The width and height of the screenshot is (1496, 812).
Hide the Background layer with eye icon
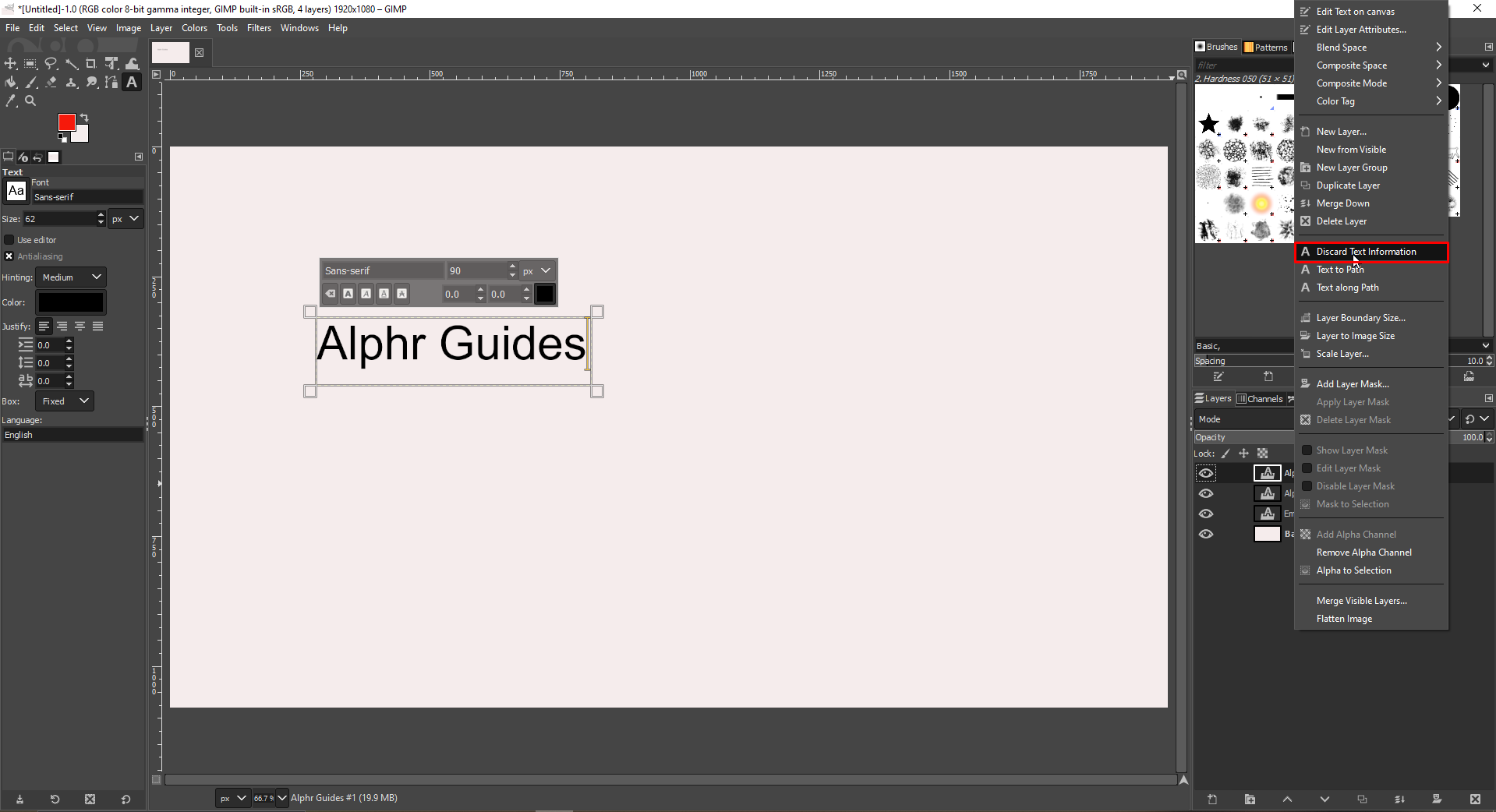coord(1206,534)
